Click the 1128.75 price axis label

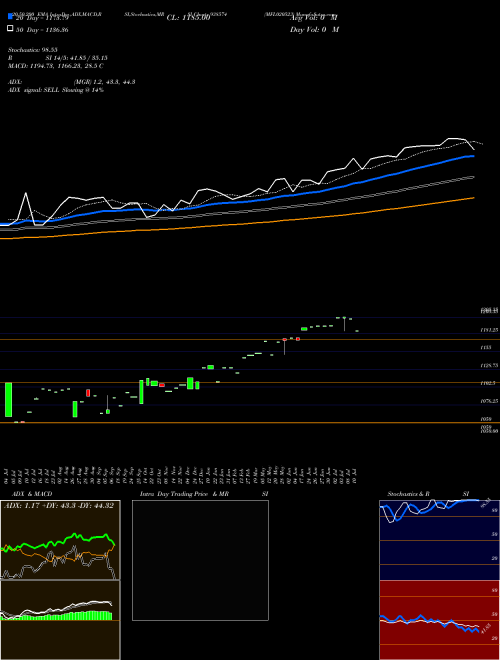489,366
